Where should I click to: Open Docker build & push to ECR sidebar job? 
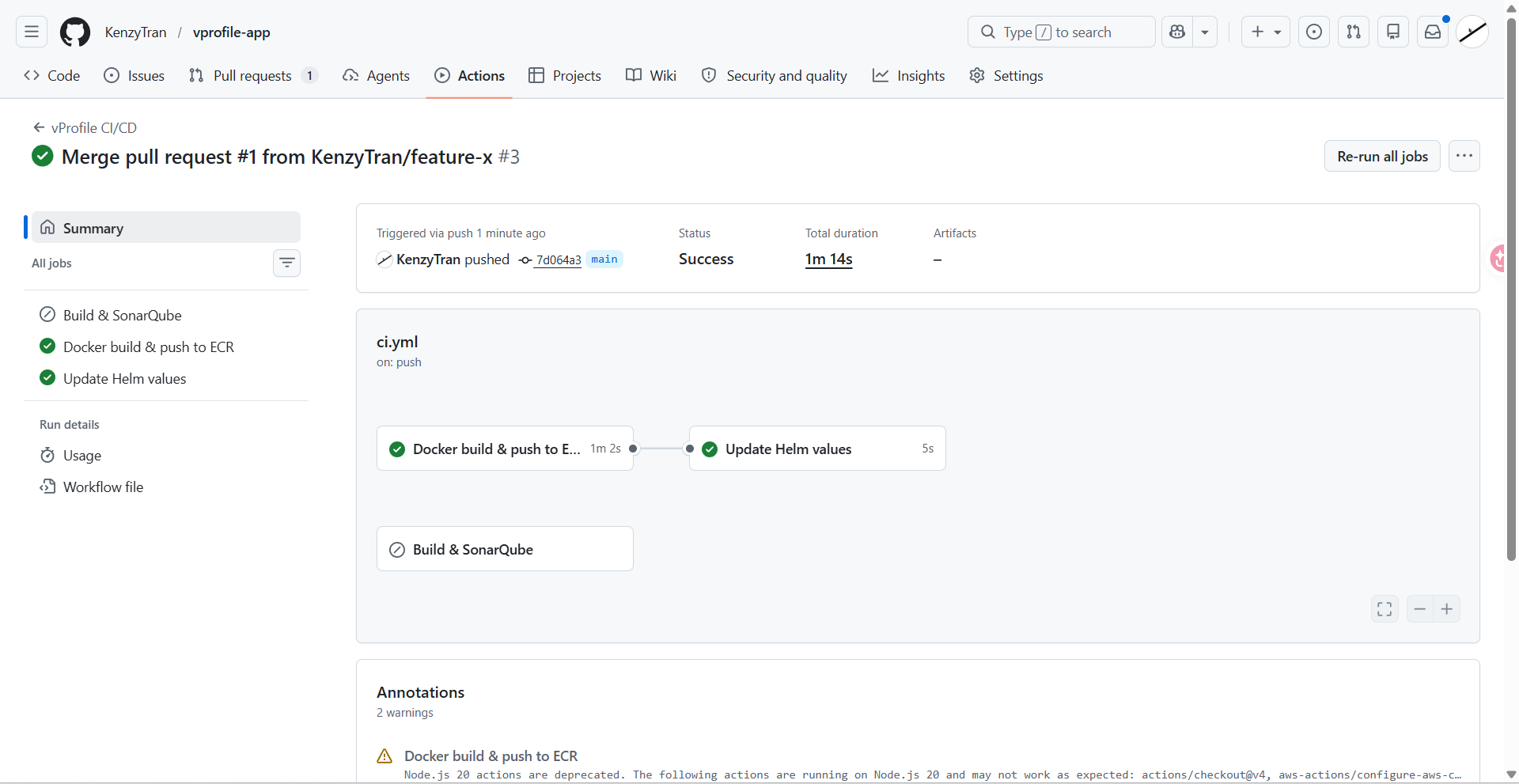166,347
